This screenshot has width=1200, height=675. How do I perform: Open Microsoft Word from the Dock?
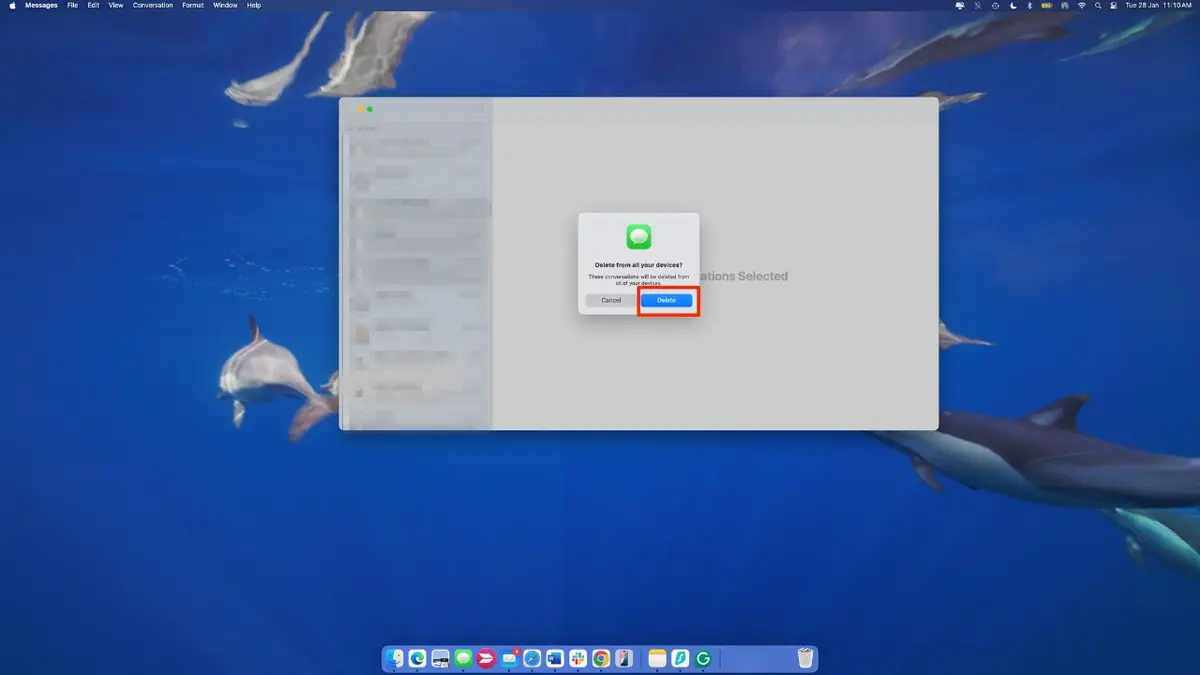click(555, 658)
